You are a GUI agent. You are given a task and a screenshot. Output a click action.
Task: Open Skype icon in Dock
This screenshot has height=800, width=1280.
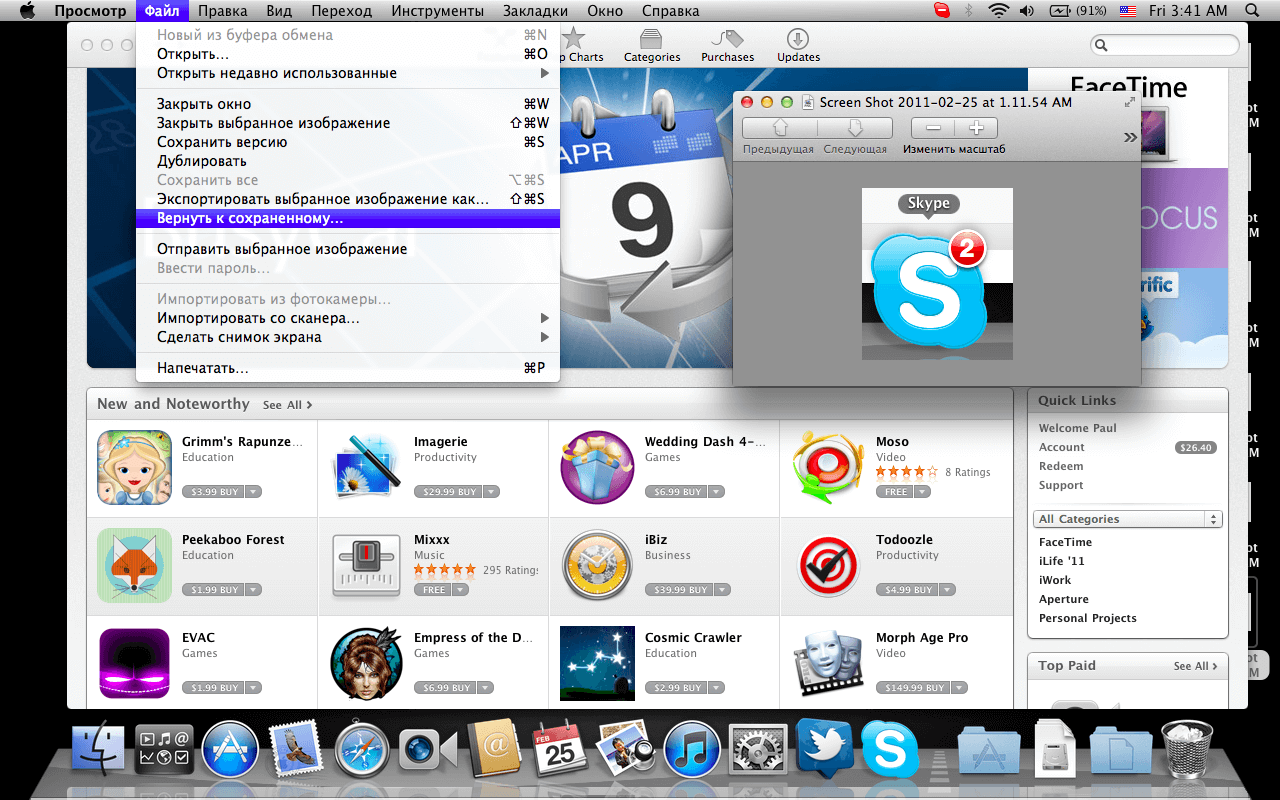coord(890,750)
